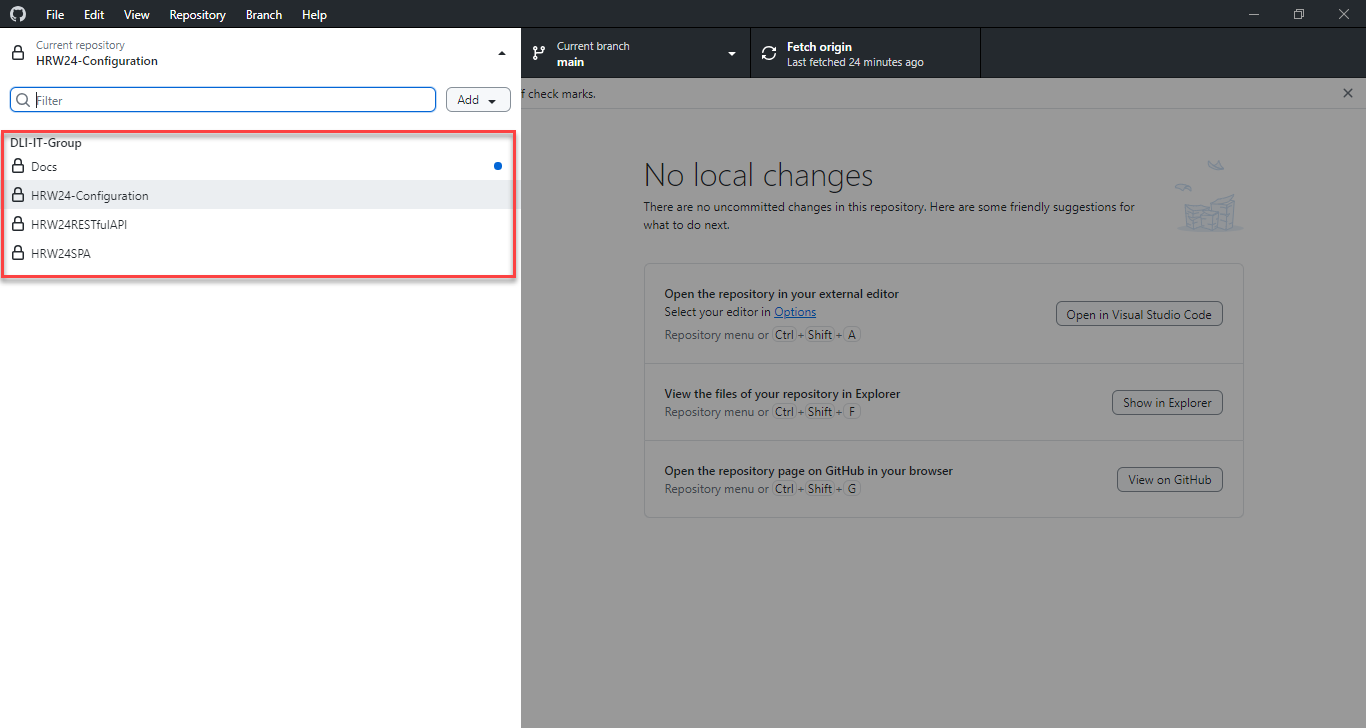Viewport: 1366px width, 728px height.
Task: Collapse the Current repository dropdown
Action: [501, 52]
